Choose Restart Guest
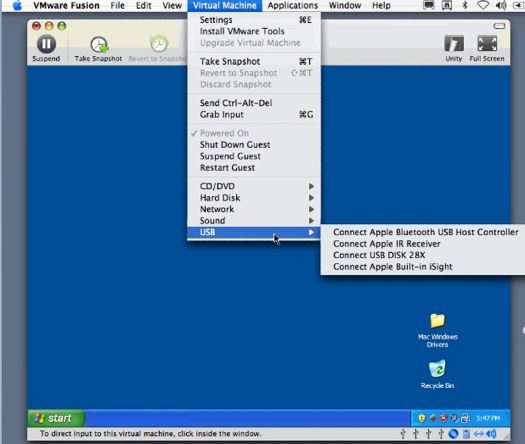This screenshot has height=444, width=525. tap(254, 168)
